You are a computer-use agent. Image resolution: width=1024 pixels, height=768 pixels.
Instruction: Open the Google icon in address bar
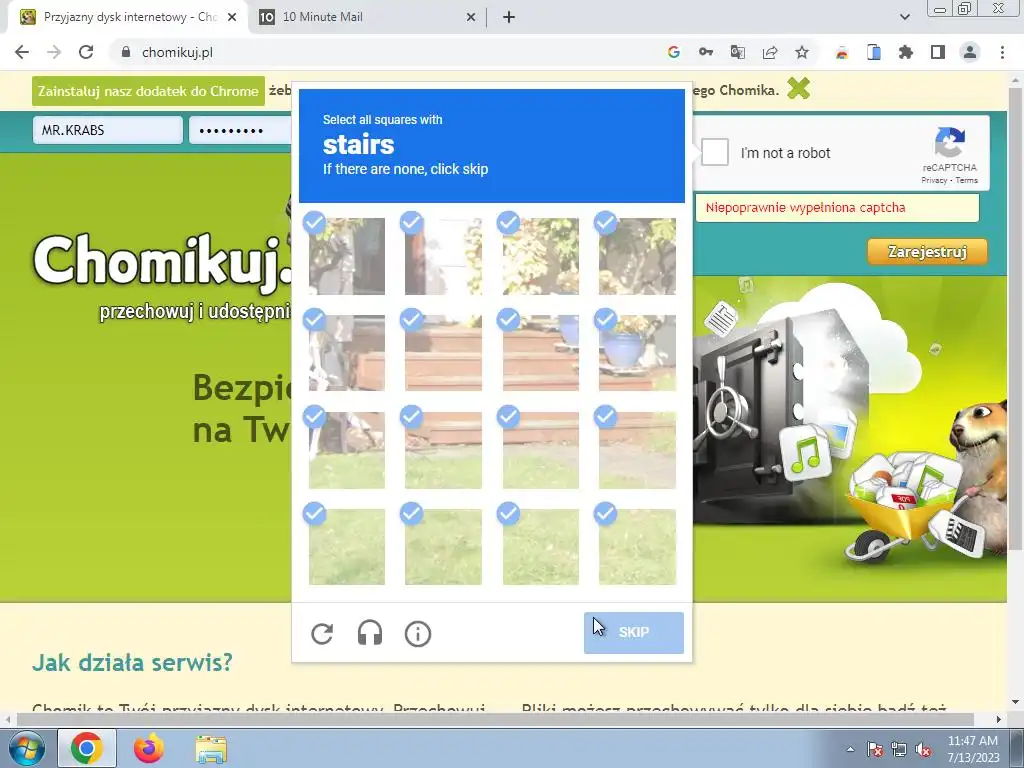click(x=674, y=52)
